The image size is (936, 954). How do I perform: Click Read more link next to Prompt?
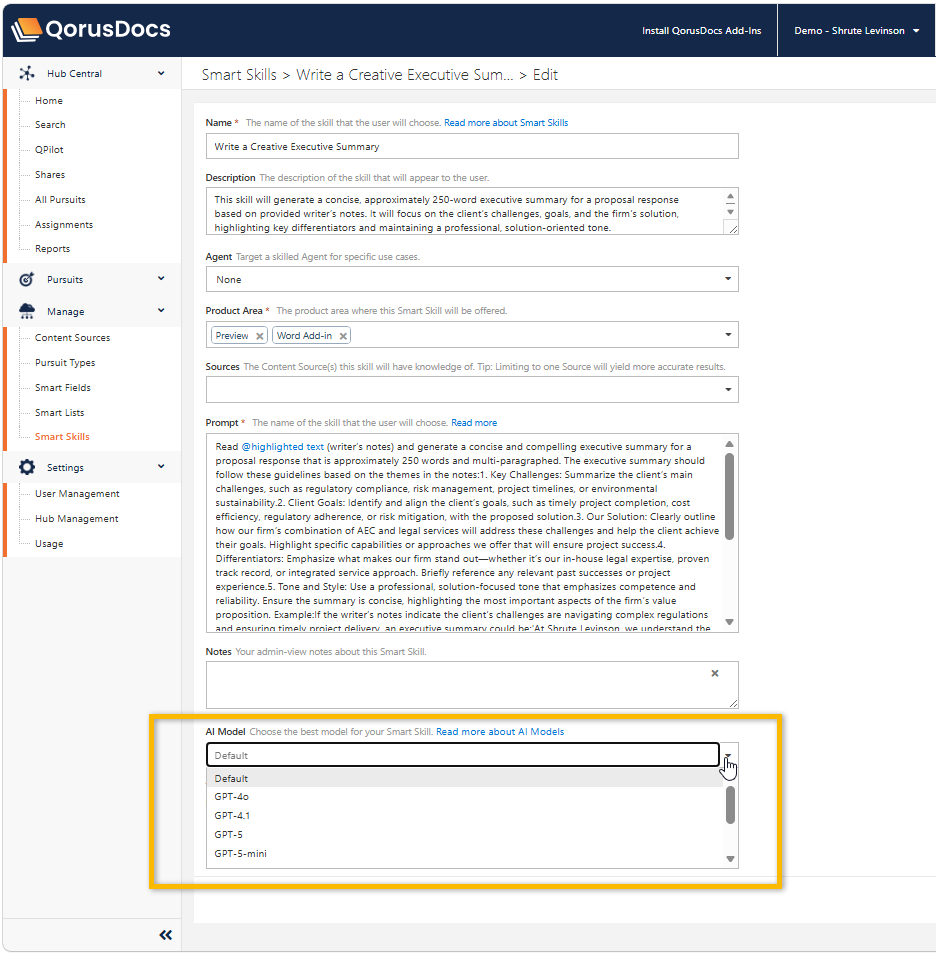(x=473, y=423)
